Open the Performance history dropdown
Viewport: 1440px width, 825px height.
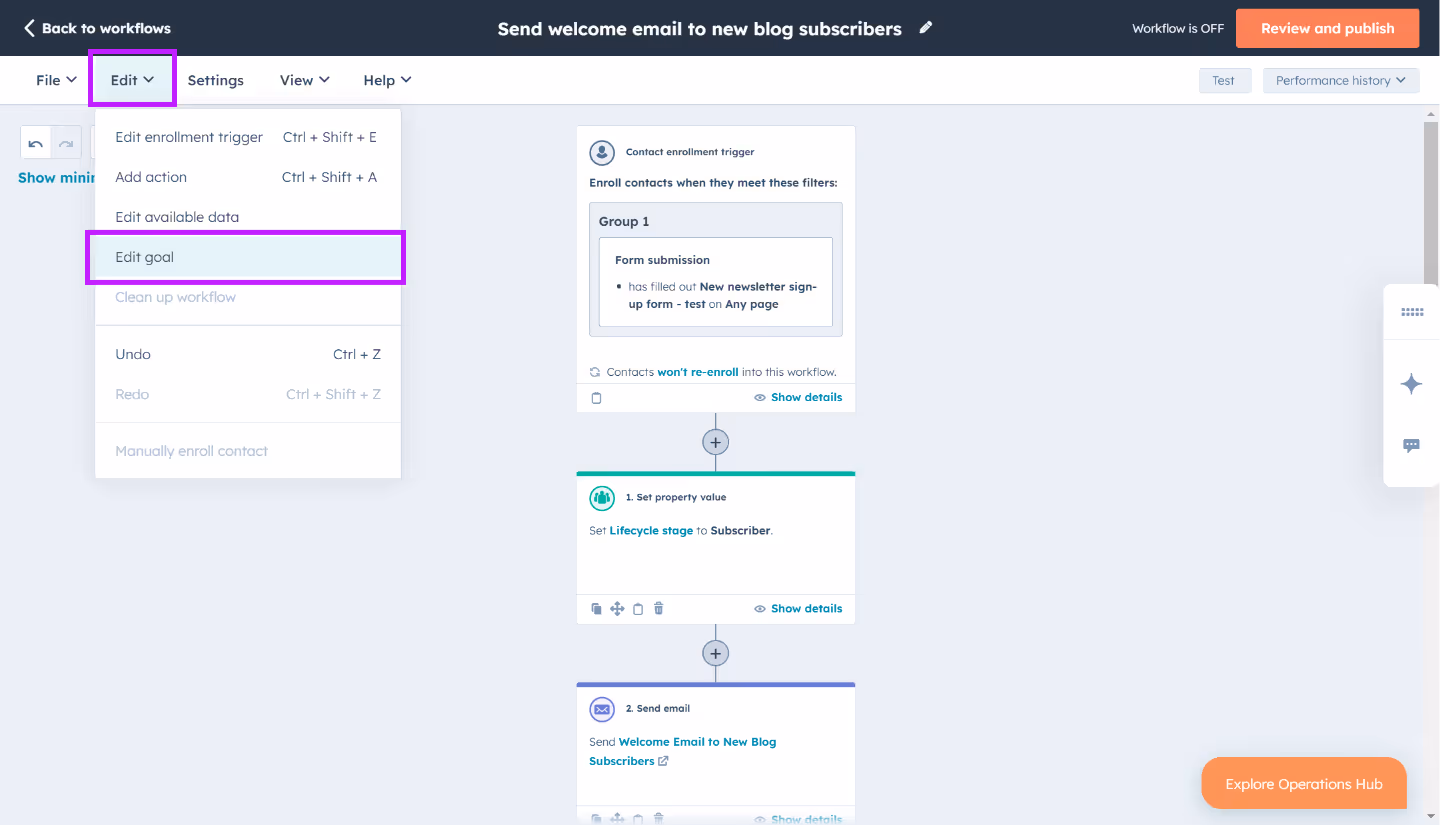pyautogui.click(x=1340, y=80)
